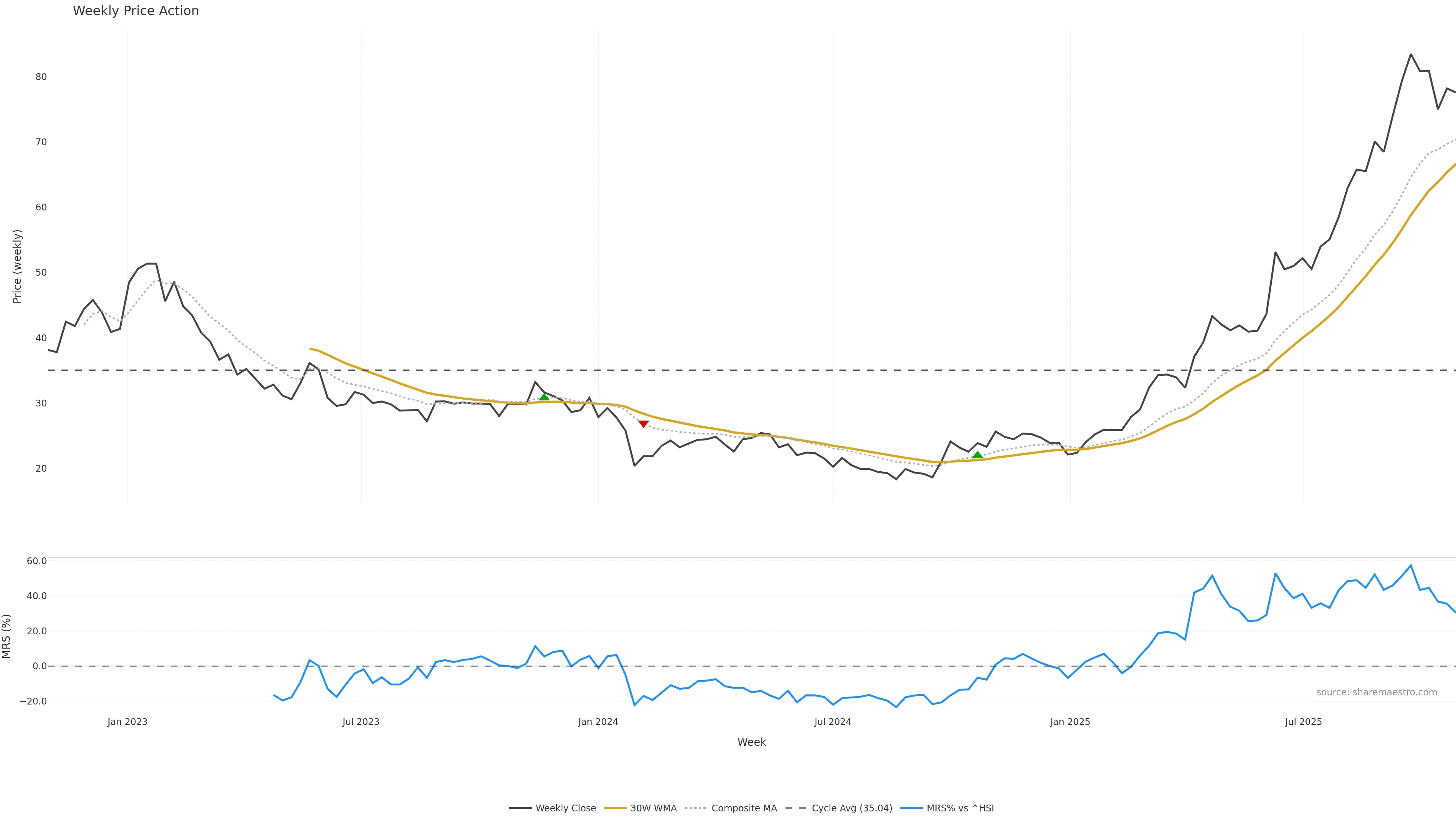Click the 80 price axis tick label
The height and width of the screenshot is (819, 1456).
point(41,77)
